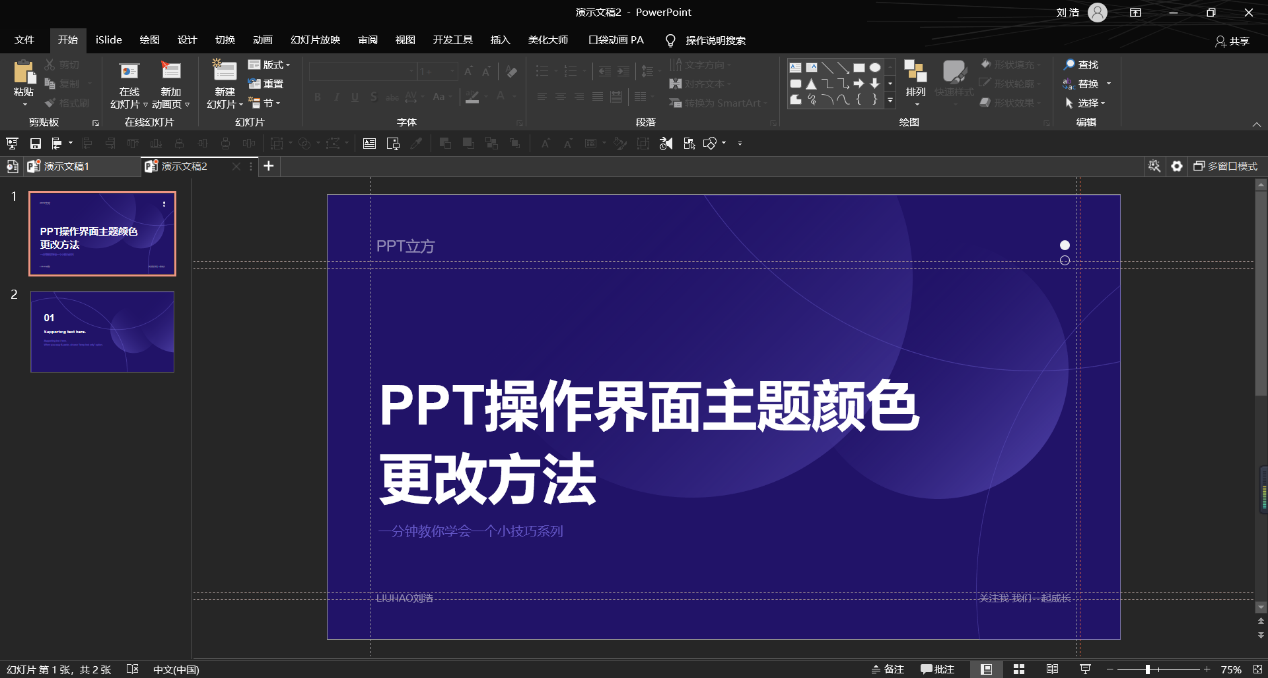Click the 75% zoom level

pyautogui.click(x=1231, y=669)
